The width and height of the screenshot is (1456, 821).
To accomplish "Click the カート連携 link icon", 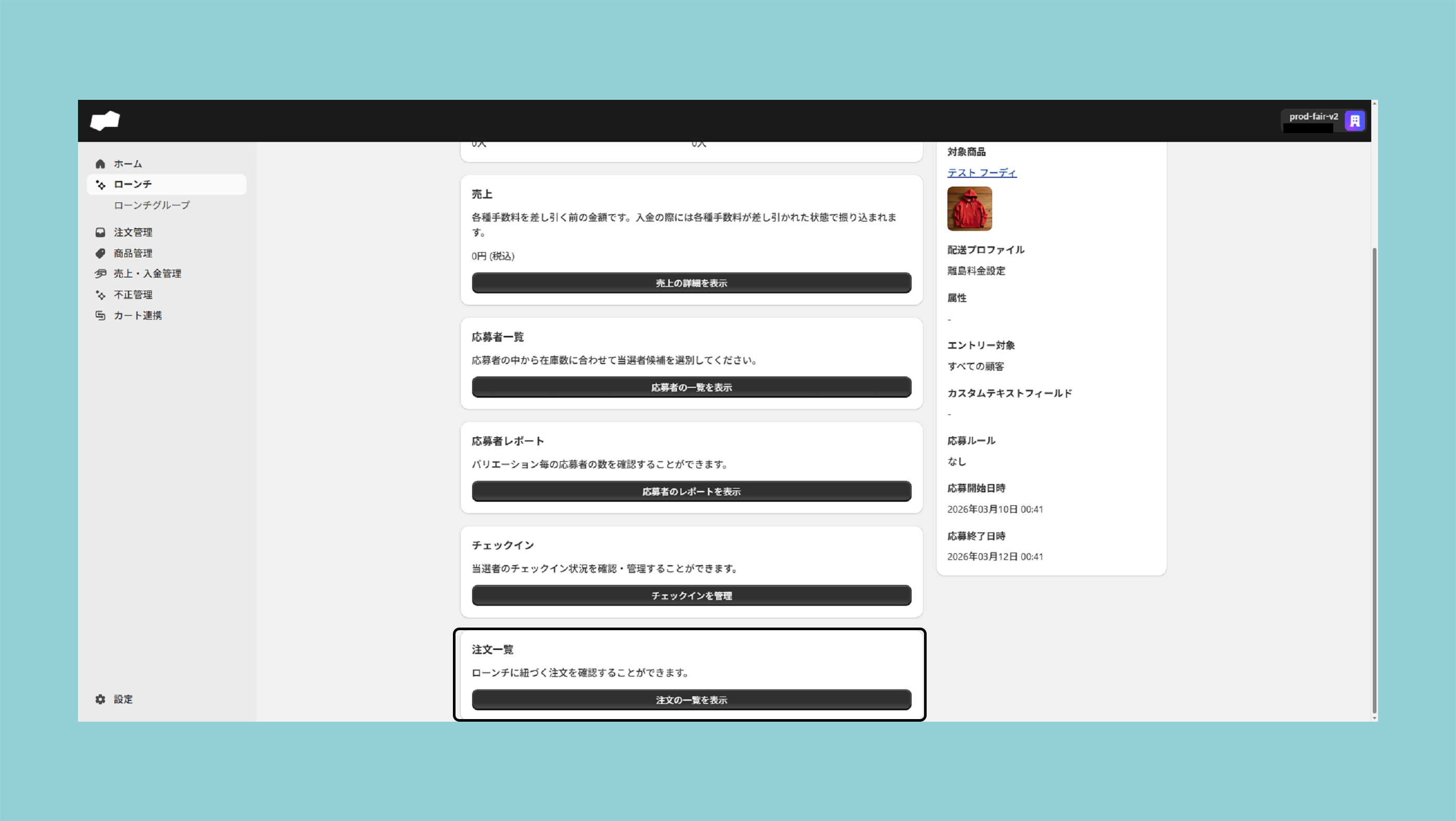I will click(100, 315).
